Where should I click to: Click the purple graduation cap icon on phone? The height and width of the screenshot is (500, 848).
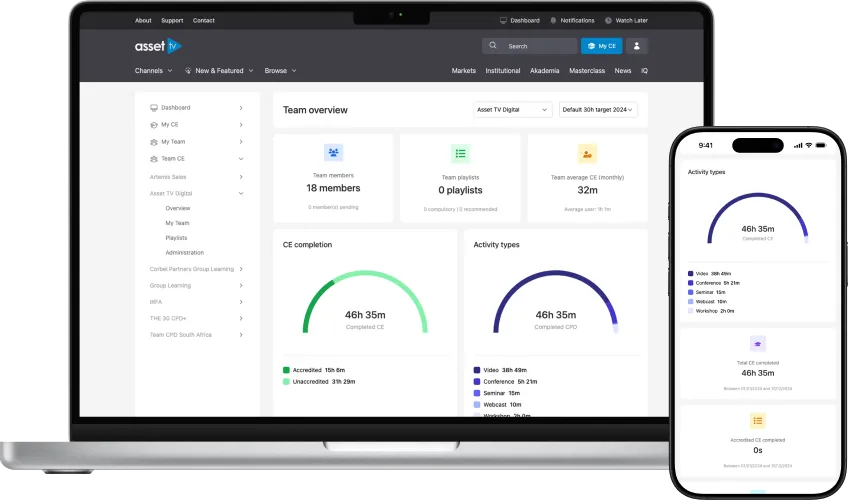(757, 343)
